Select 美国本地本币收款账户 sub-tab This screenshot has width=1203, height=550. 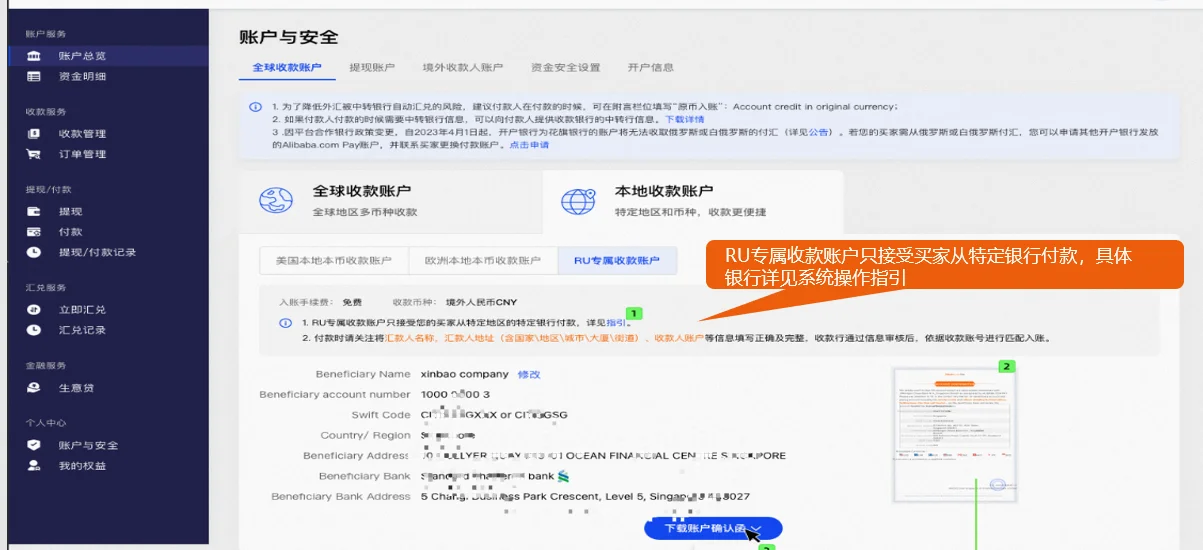(334, 261)
